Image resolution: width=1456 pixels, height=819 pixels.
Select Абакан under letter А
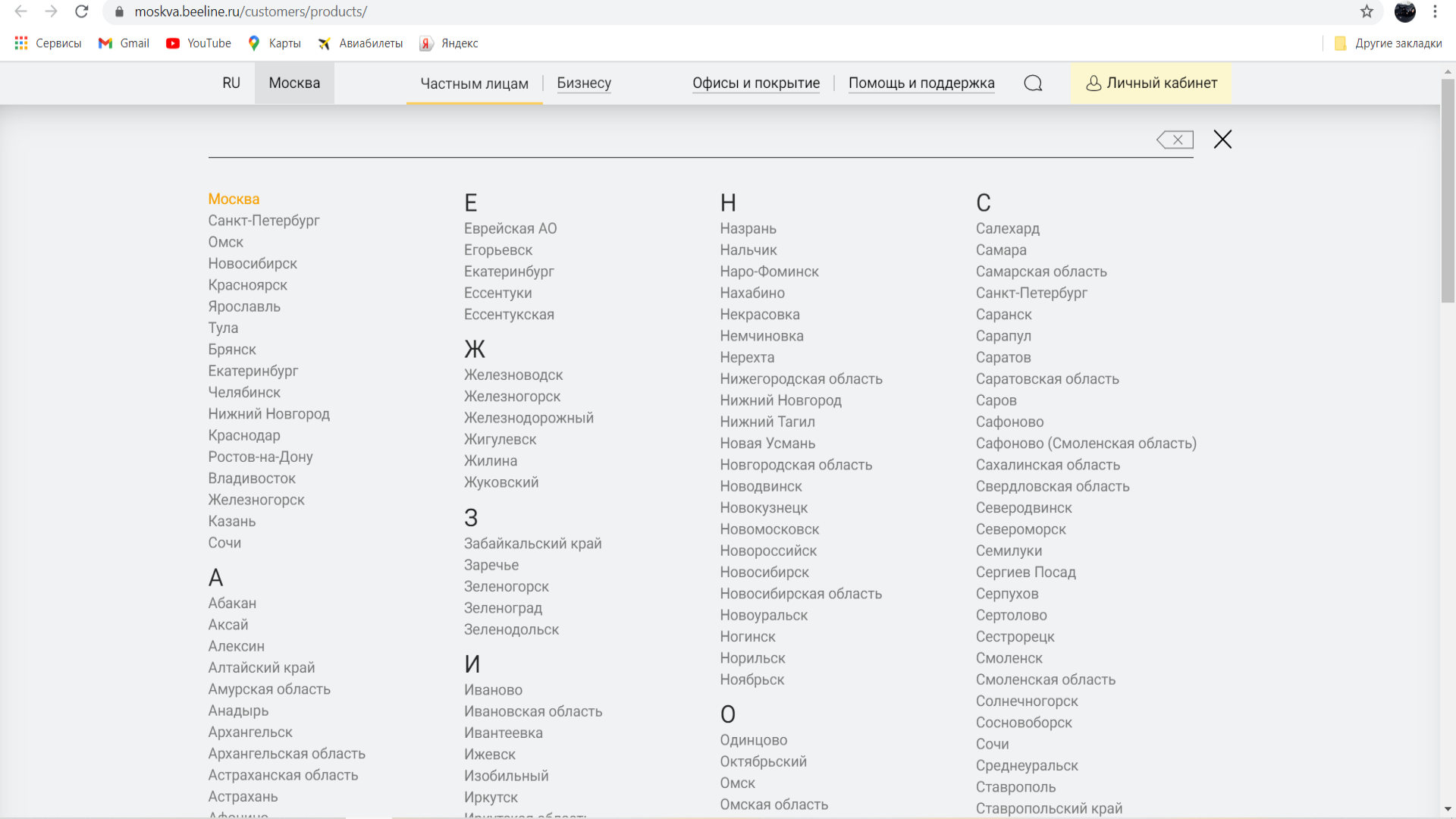(232, 603)
